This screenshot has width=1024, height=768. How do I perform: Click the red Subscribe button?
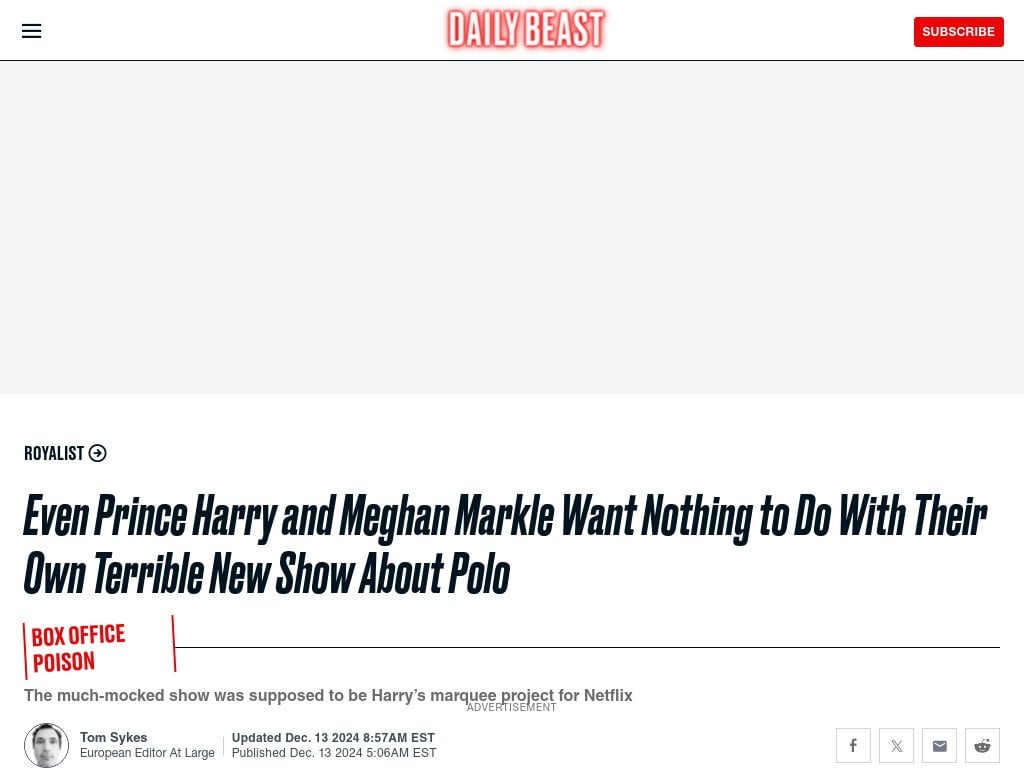(x=958, y=31)
